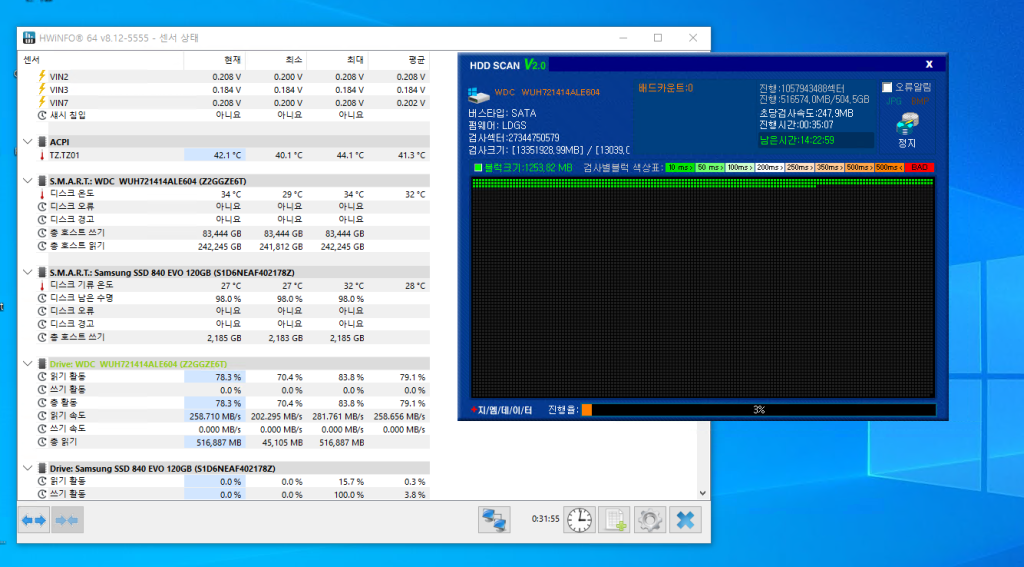1024x567 pixels.
Task: Click the 200ms white legend swatch
Action: tap(769, 168)
